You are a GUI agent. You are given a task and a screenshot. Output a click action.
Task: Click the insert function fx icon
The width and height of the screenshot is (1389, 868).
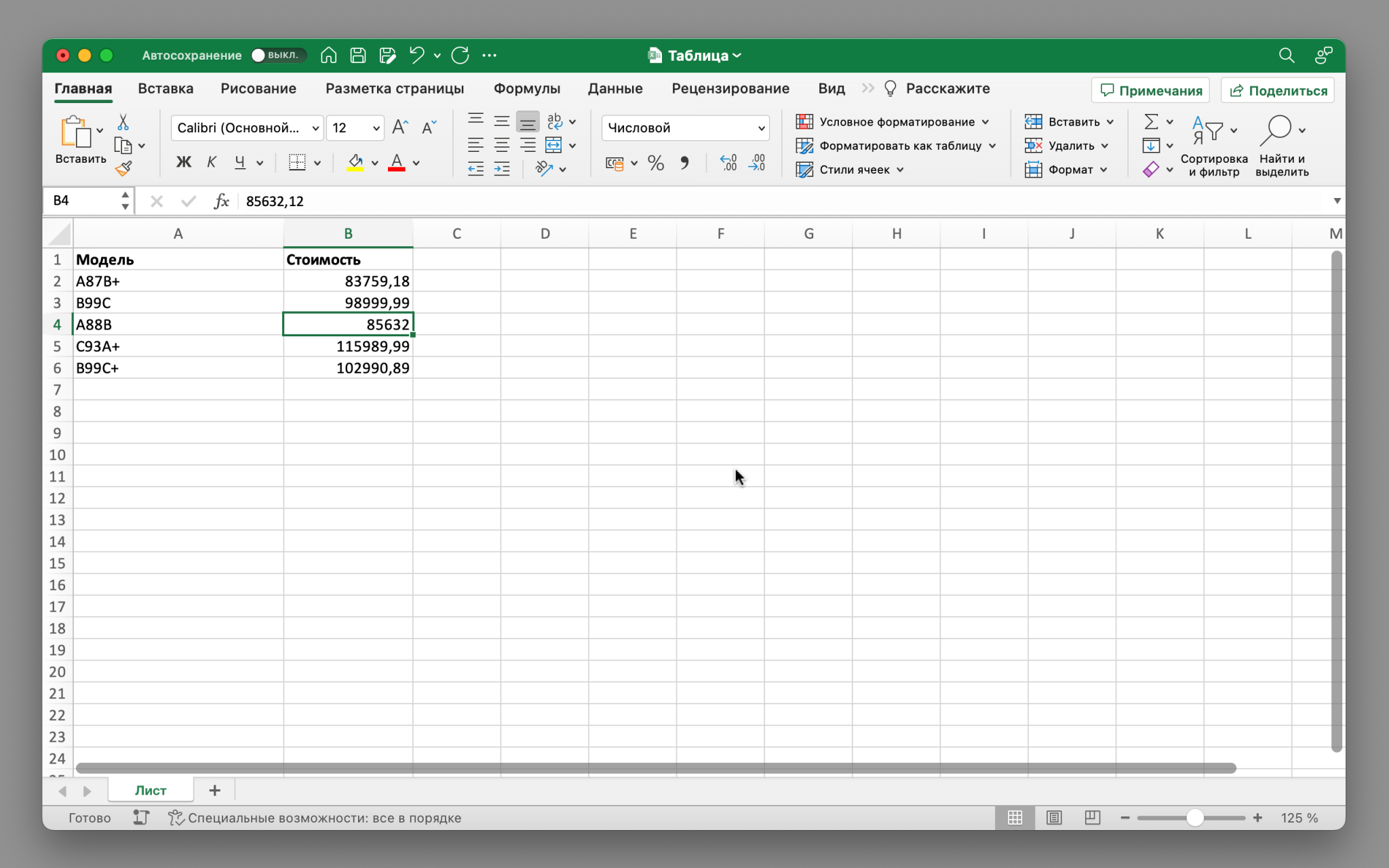coord(221,201)
